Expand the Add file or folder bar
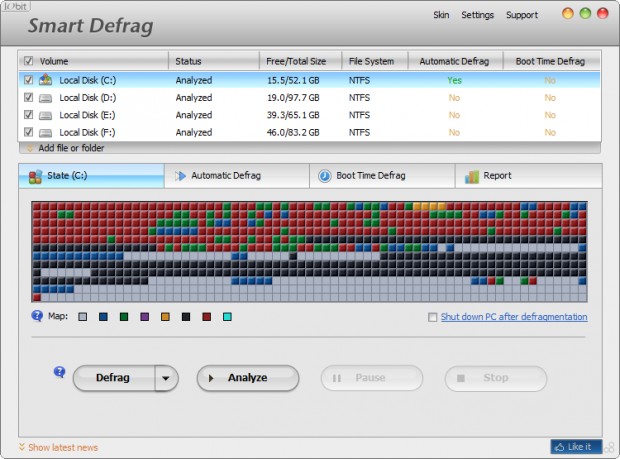620x459 pixels. (x=310, y=148)
